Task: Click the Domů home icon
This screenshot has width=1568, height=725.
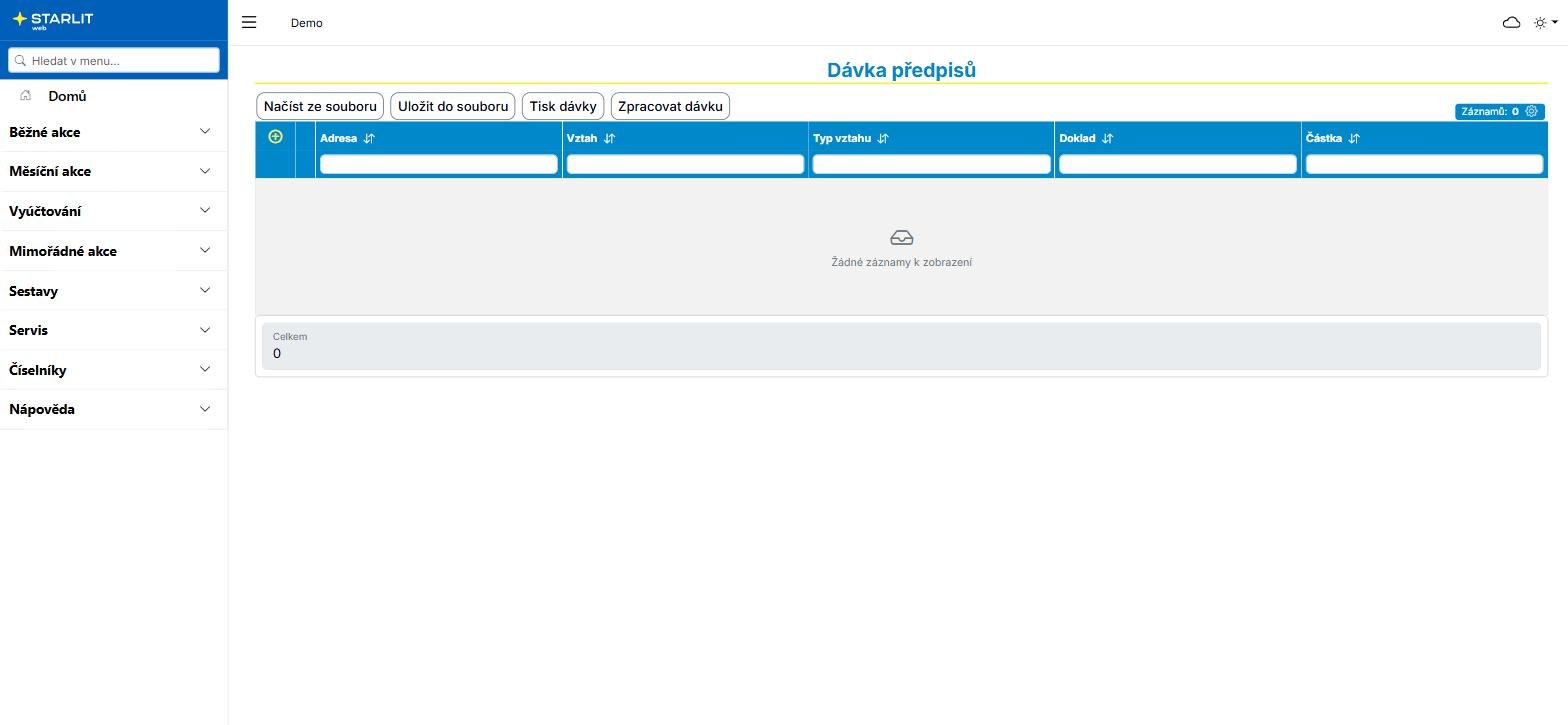Action: coord(26,96)
